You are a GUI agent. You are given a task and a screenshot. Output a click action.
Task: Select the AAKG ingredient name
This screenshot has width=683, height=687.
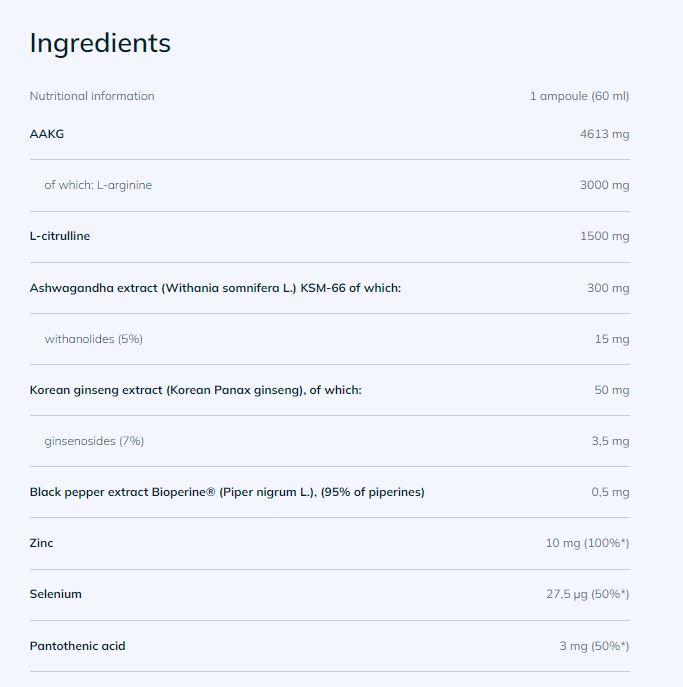tap(47, 133)
